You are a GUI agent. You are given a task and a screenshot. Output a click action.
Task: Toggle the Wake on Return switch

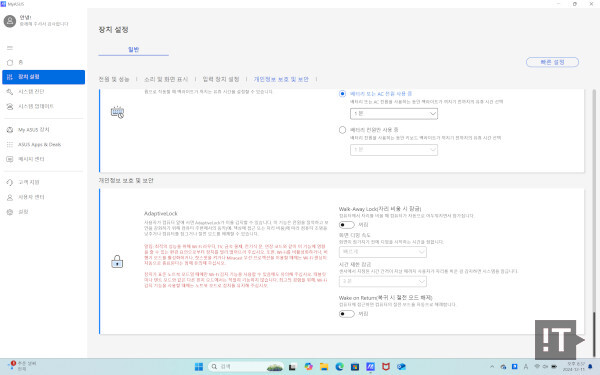[347, 314]
